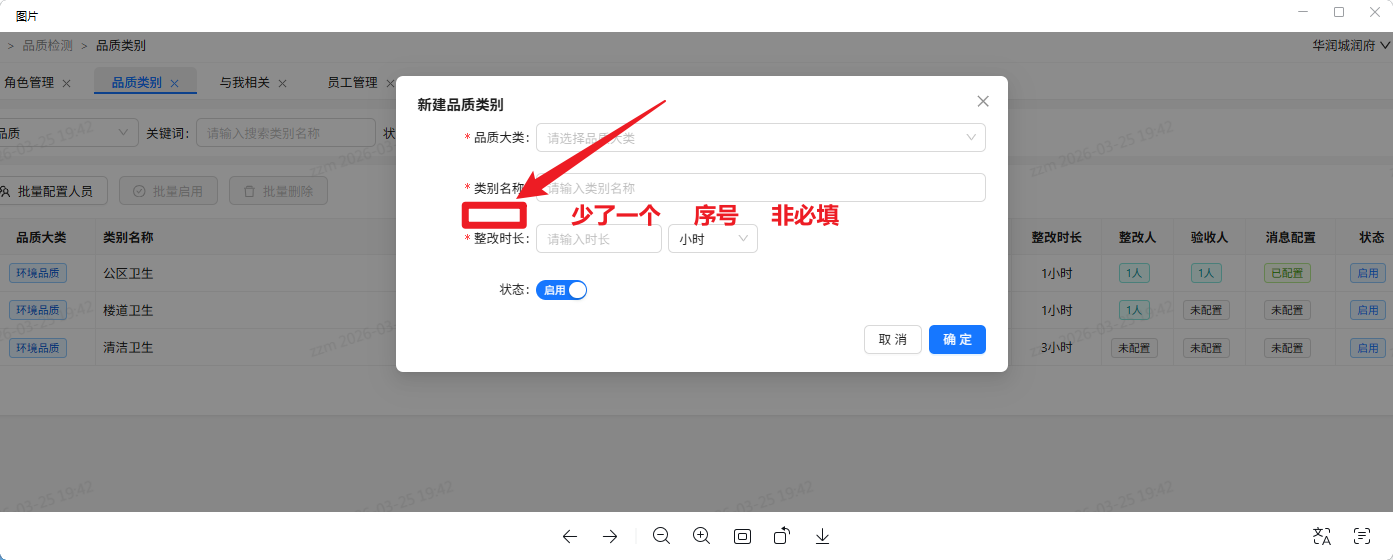Image resolution: width=1393 pixels, height=560 pixels.
Task: Click the 整改人 column header
Action: click(1137, 237)
